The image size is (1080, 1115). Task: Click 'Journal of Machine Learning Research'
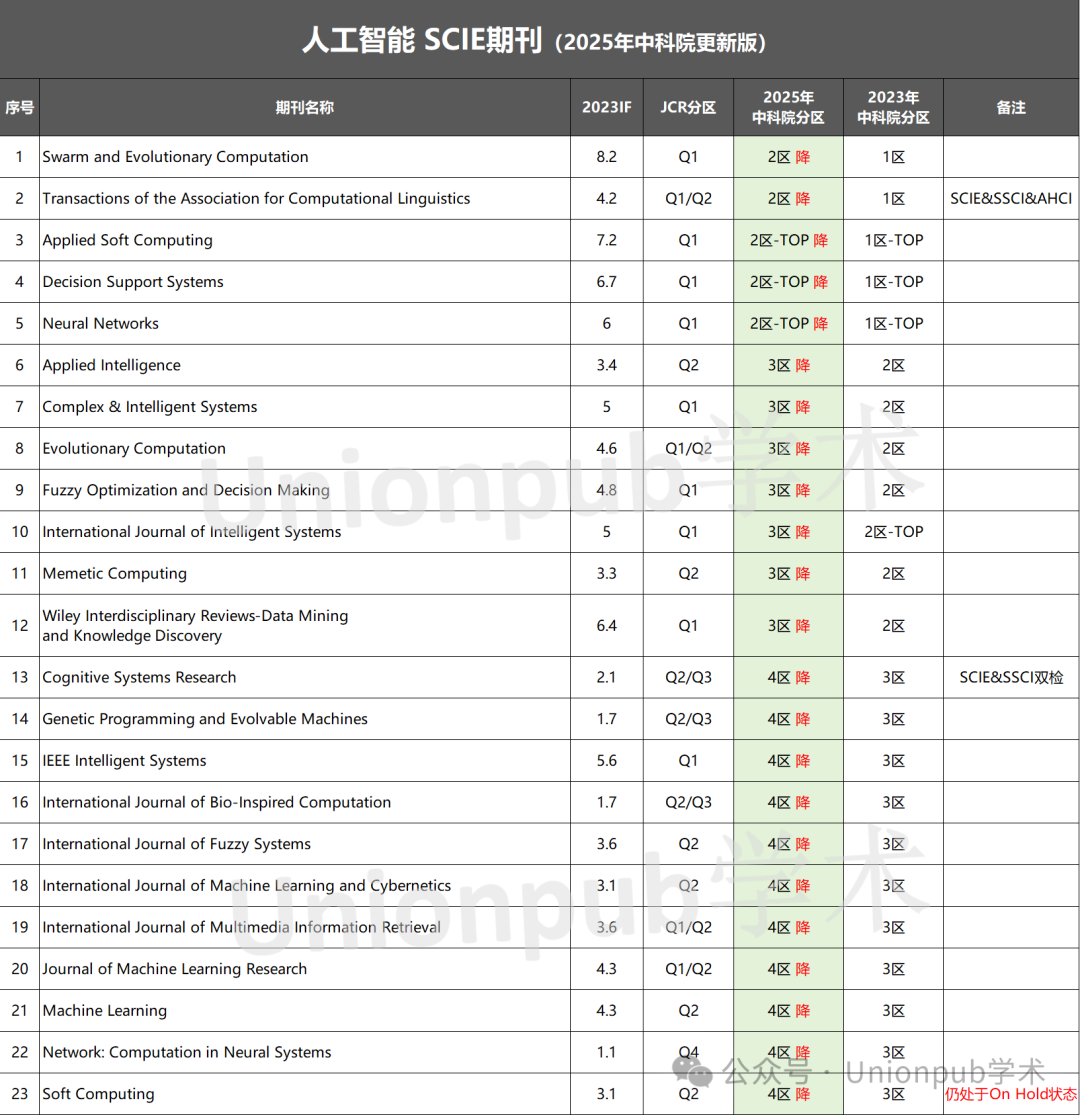point(174,969)
